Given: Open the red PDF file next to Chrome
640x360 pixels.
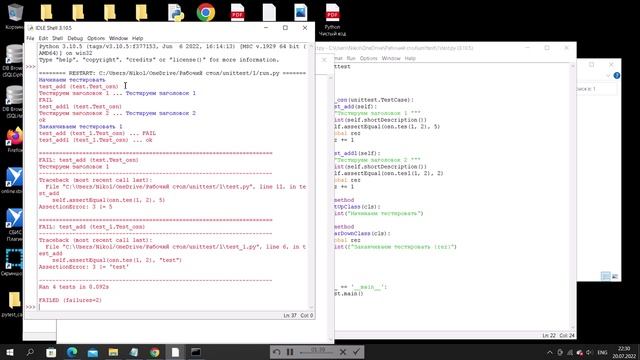Looking at the screenshot, I should 237,12.
